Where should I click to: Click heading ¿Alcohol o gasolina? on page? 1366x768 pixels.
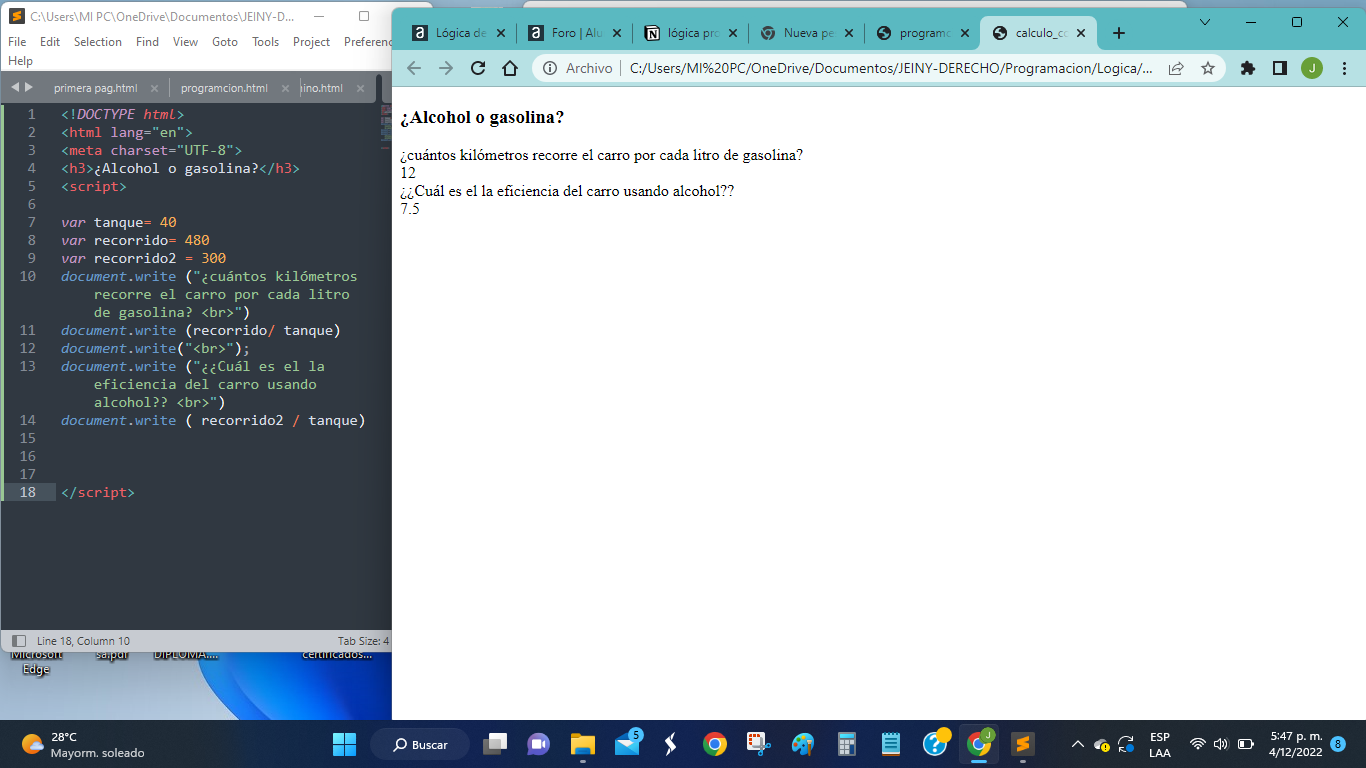tap(482, 117)
